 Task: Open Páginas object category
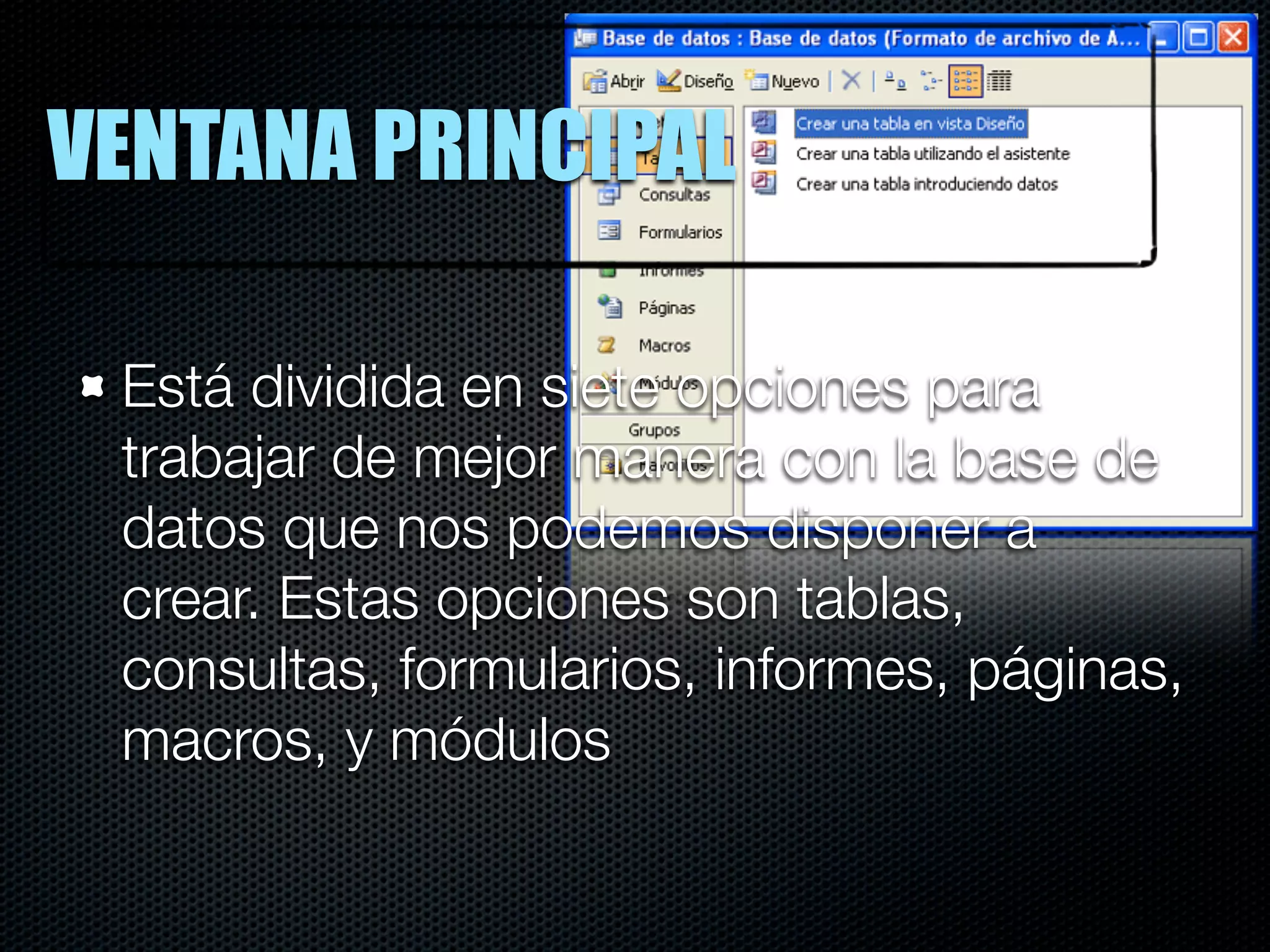point(666,308)
